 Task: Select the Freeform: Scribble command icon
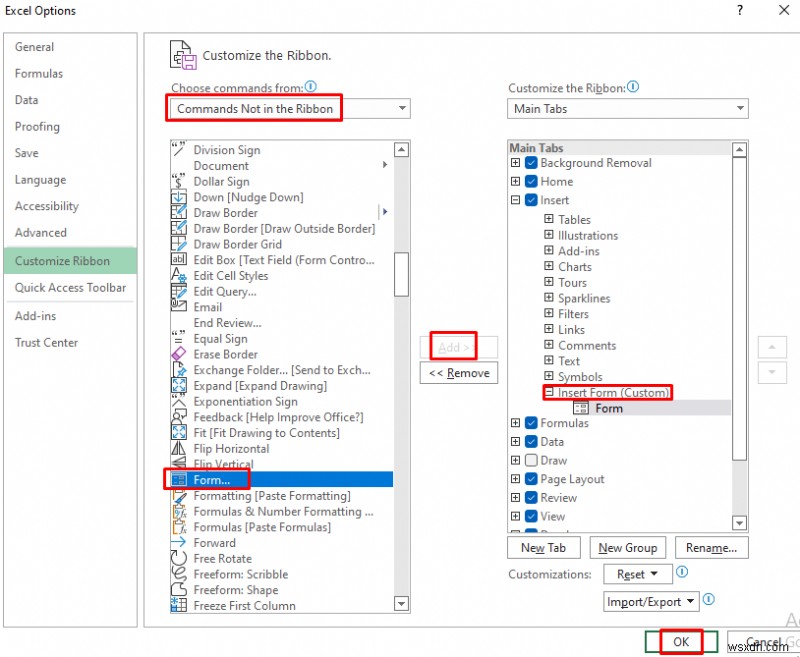(181, 574)
